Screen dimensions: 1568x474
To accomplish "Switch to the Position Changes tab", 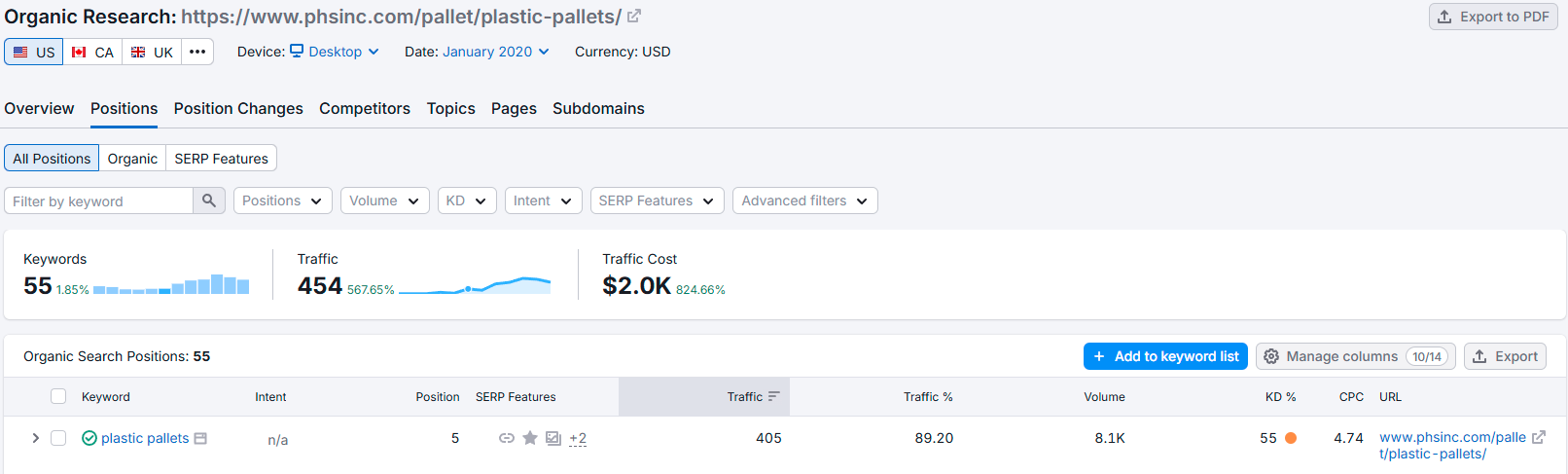I will pos(238,108).
